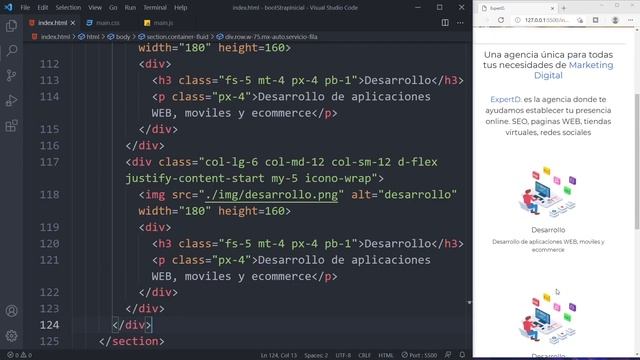Image resolution: width=640 pixels, height=360 pixels.
Task: Open the Manage gear icon
Action: coord(11,336)
